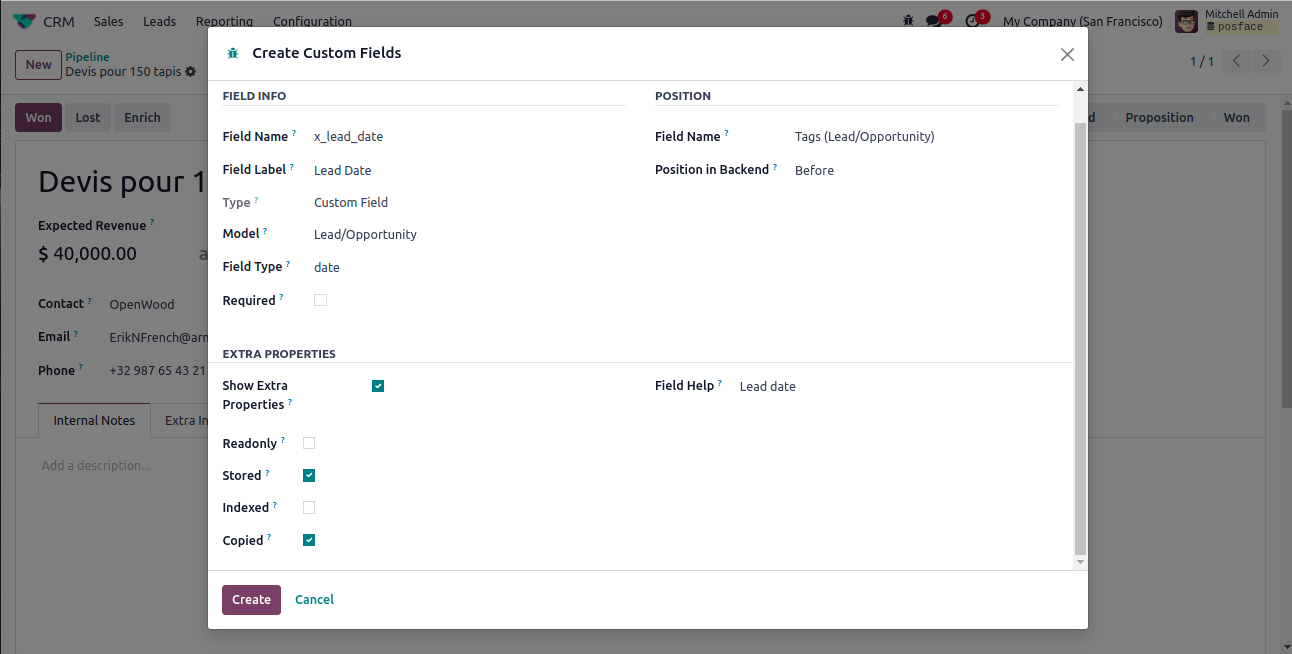Click the Create button
Screen dimensions: 1292x654
[251, 600]
